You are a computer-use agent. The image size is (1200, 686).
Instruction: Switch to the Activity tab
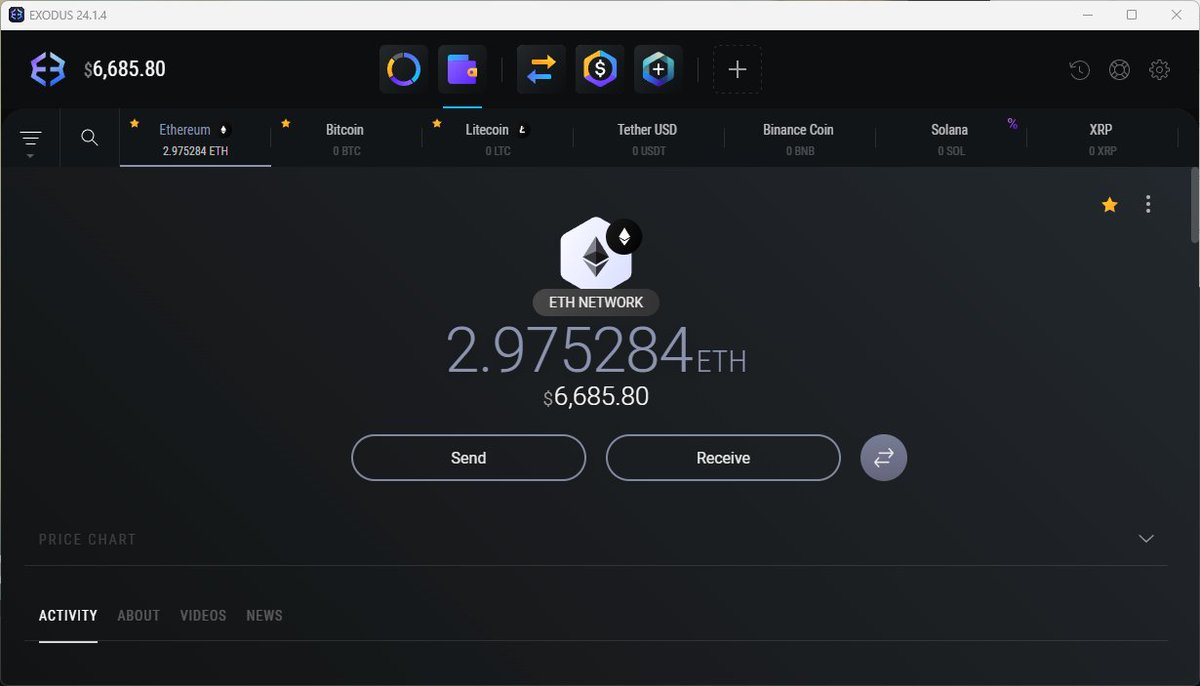tap(68, 616)
